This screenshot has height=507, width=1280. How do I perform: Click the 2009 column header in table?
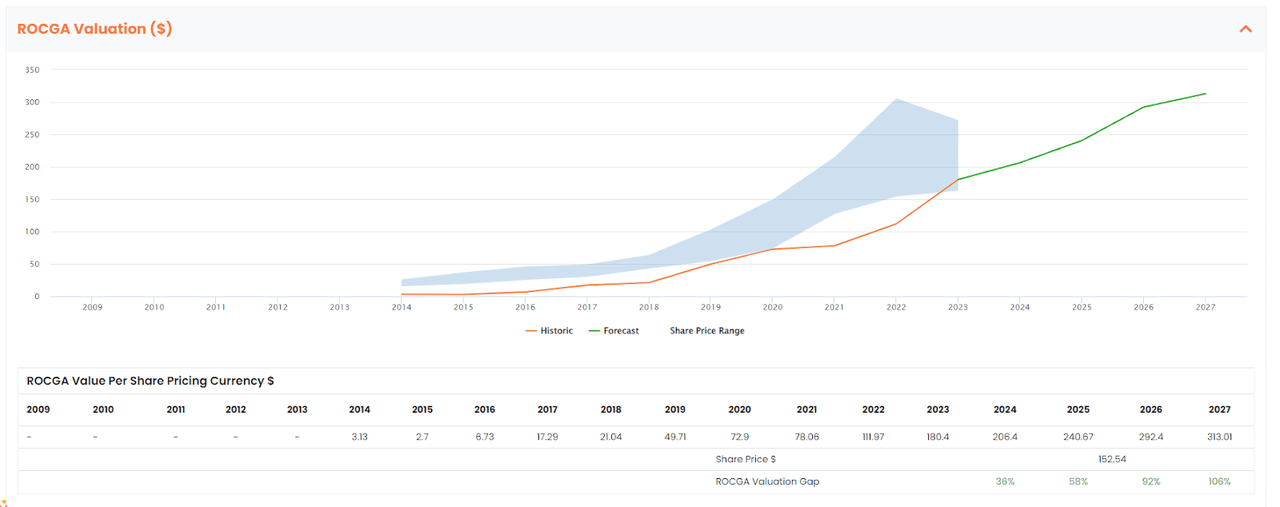[x=37, y=410]
